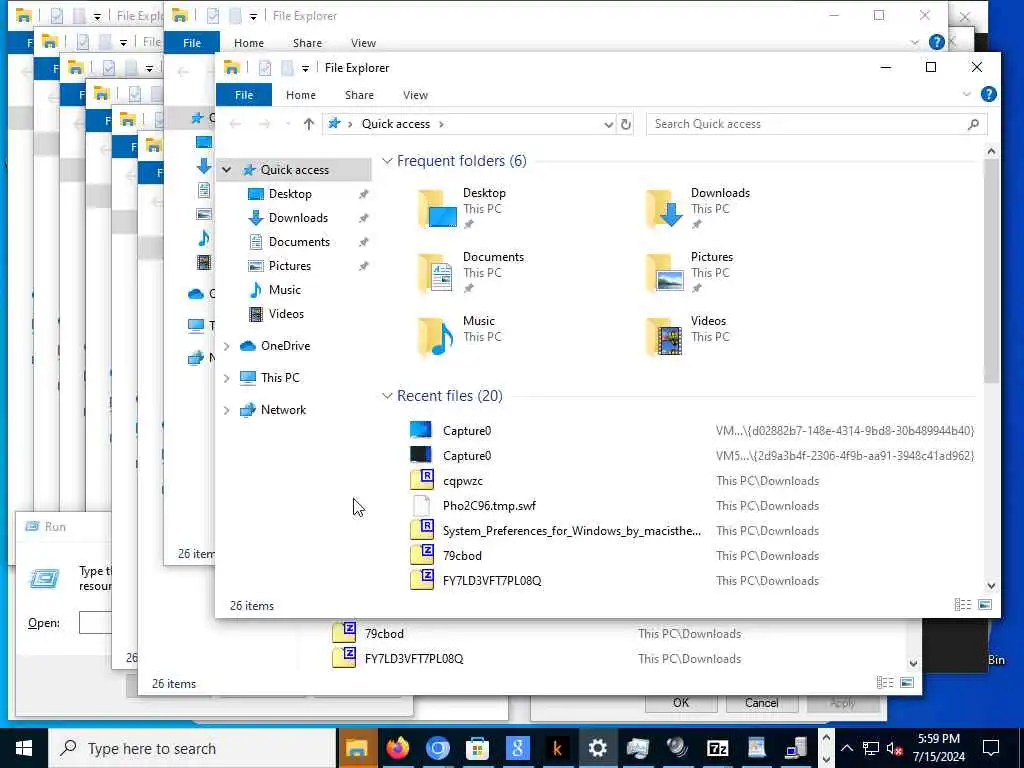The height and width of the screenshot is (768, 1024).
Task: Click the Open input field in the Run dialog
Action: pos(95,622)
